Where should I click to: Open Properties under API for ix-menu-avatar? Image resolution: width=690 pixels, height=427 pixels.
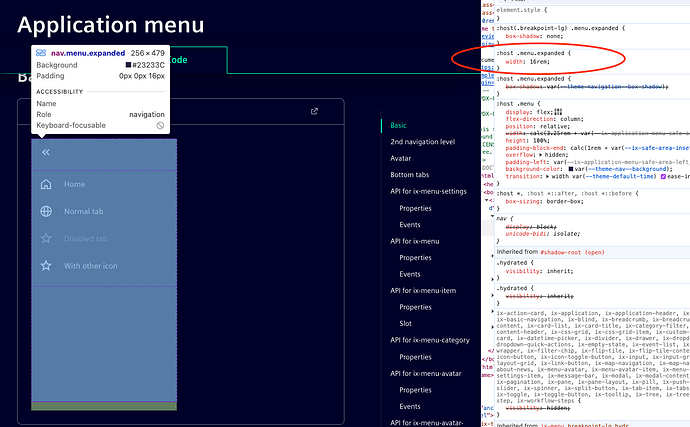(x=415, y=390)
